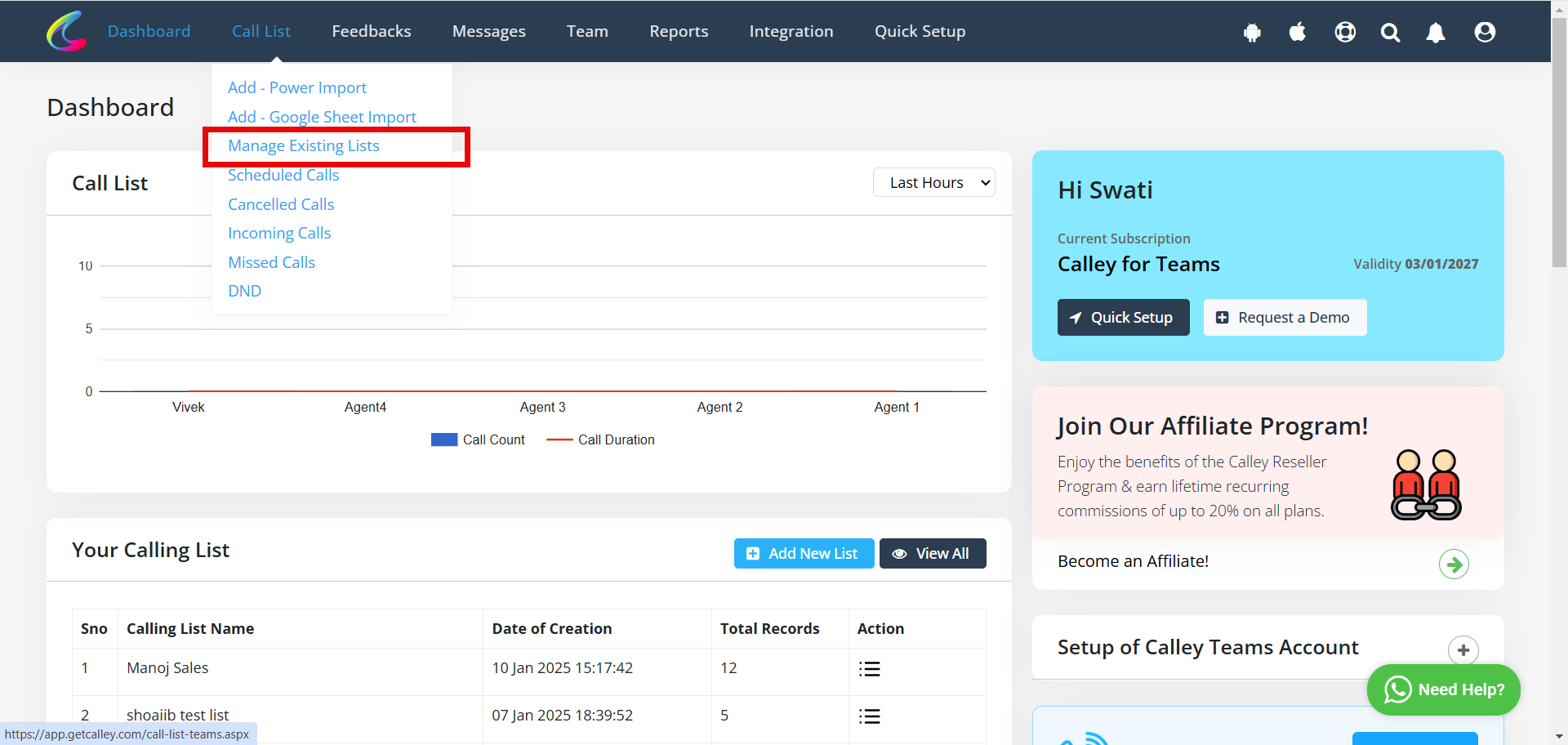
Task: Select Incoming Calls menu entry
Action: (x=279, y=233)
